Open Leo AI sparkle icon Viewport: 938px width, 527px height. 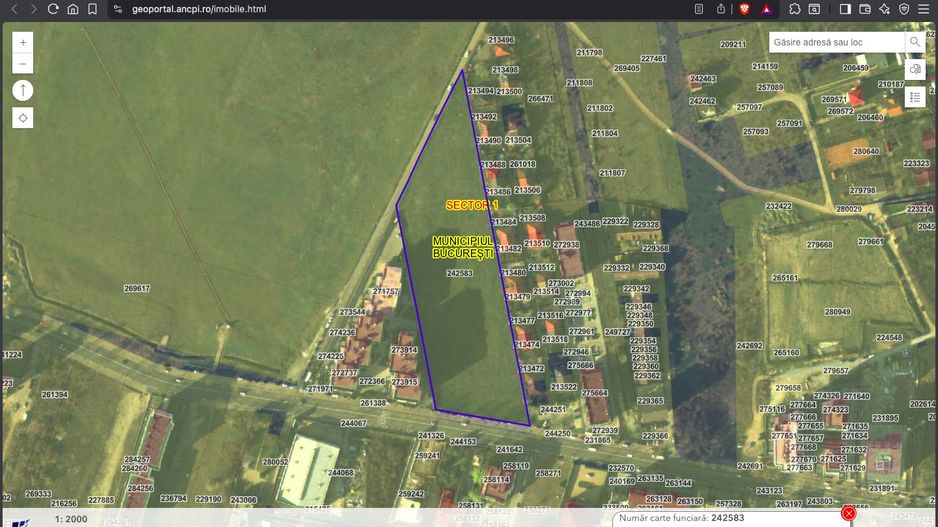coord(884,9)
